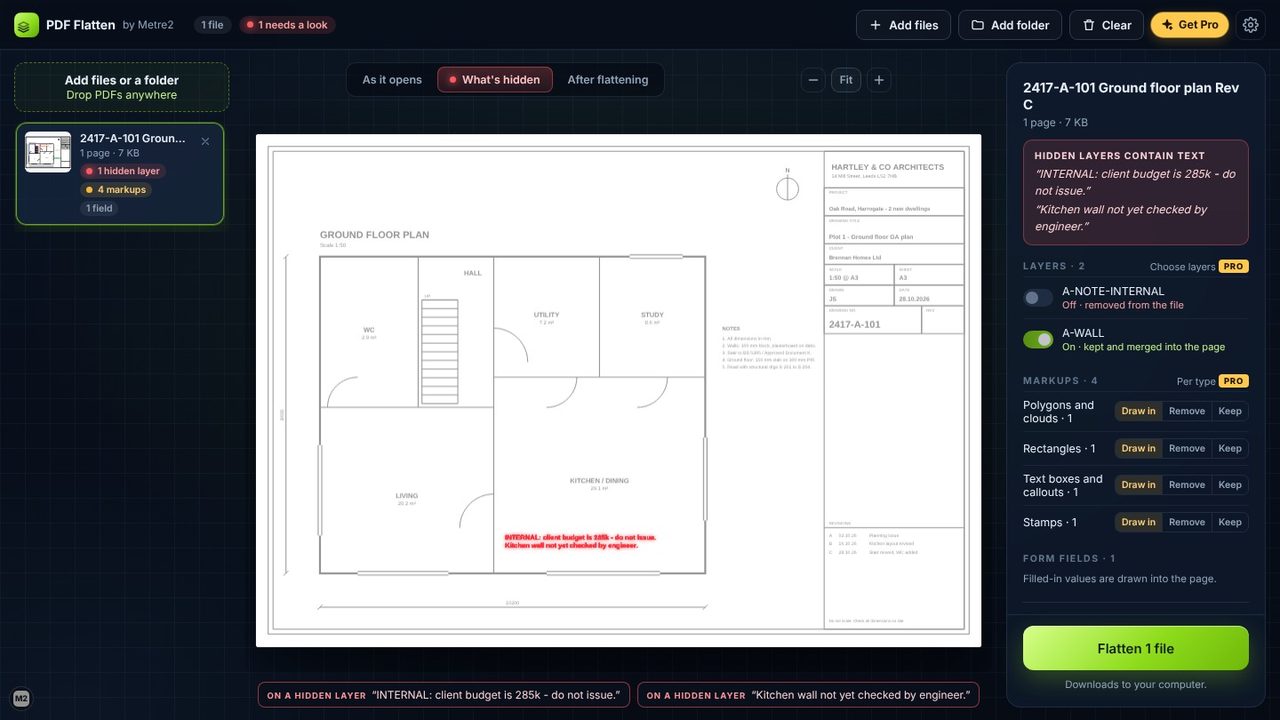Viewport: 1280px width, 720px height.
Task: Set Text boxes and callouts to Draw in
Action: click(1138, 485)
